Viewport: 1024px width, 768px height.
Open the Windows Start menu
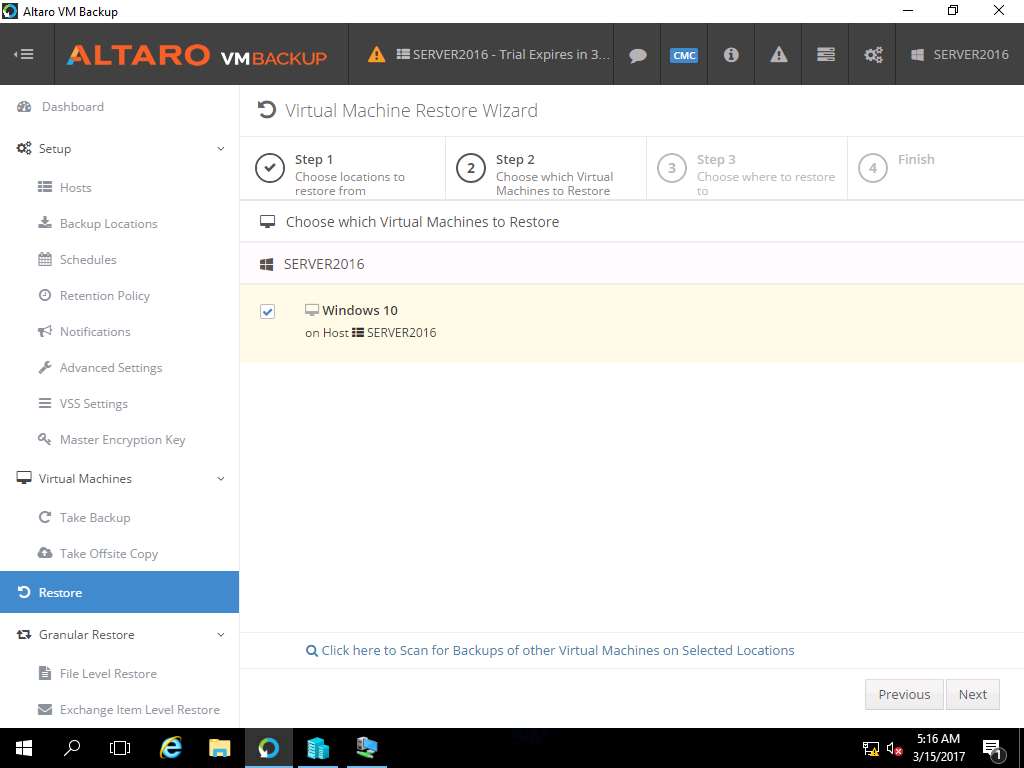pos(24,748)
